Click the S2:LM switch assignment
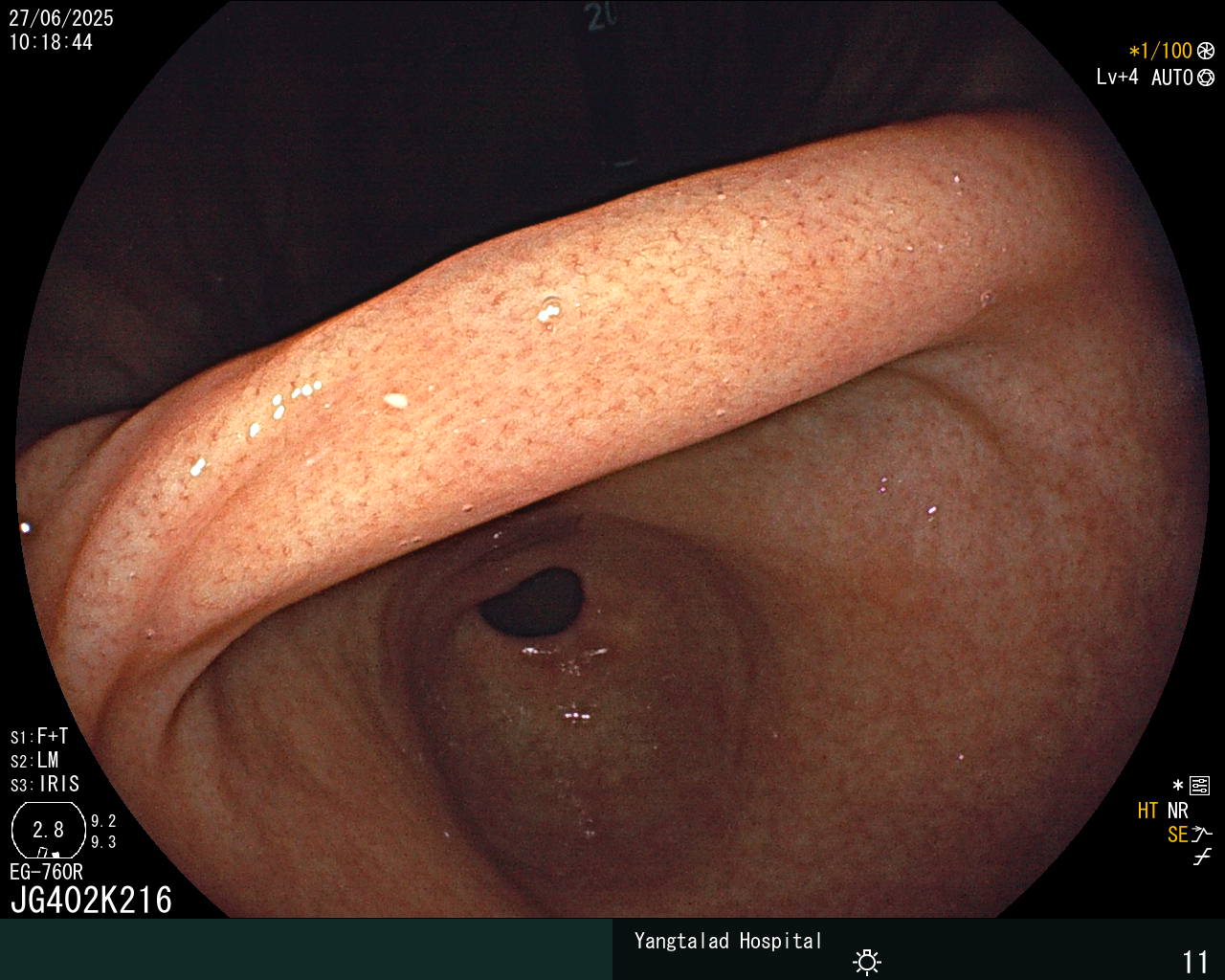The image size is (1225, 980). [x=34, y=761]
